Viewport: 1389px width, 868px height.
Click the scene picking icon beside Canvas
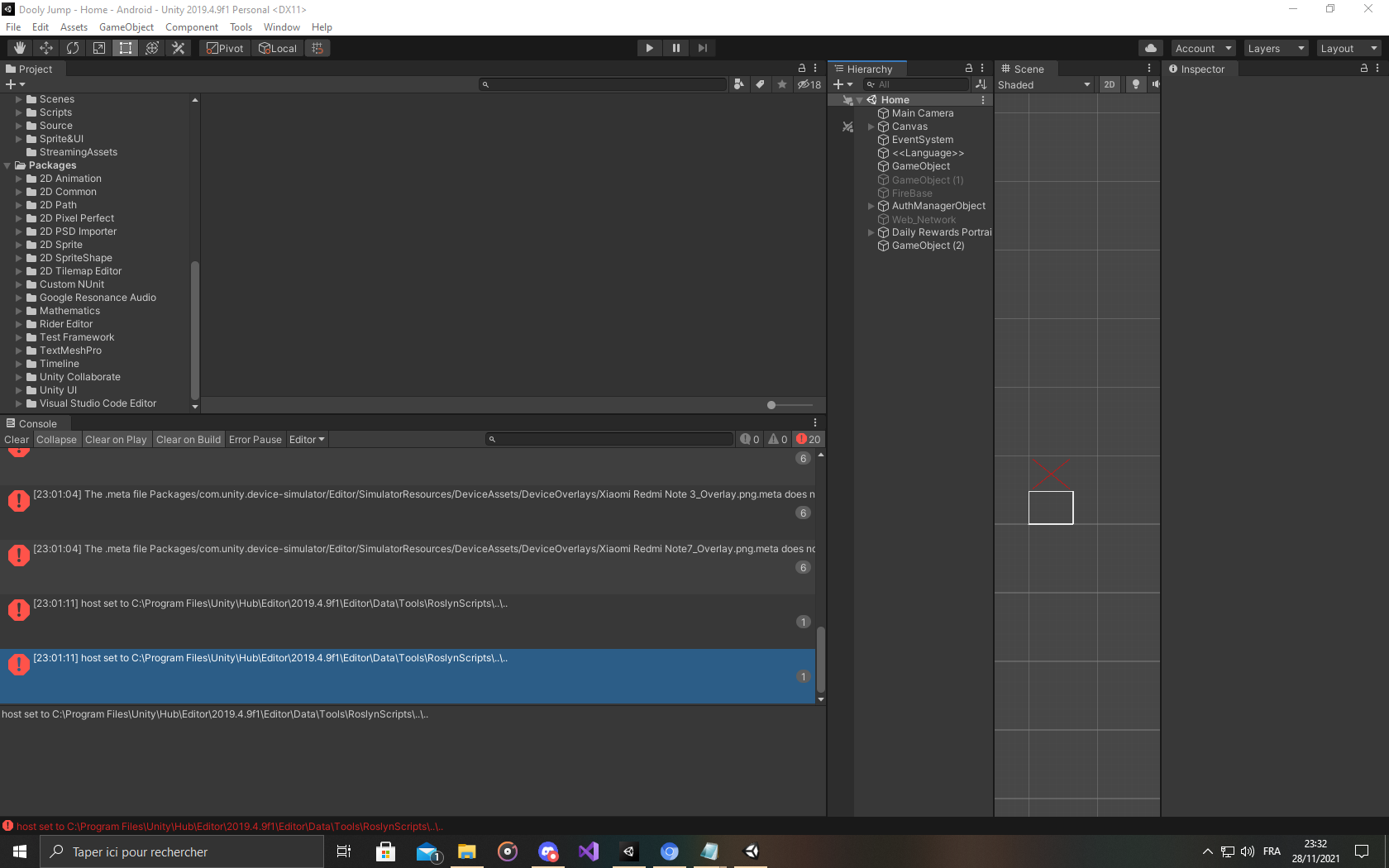pos(847,126)
